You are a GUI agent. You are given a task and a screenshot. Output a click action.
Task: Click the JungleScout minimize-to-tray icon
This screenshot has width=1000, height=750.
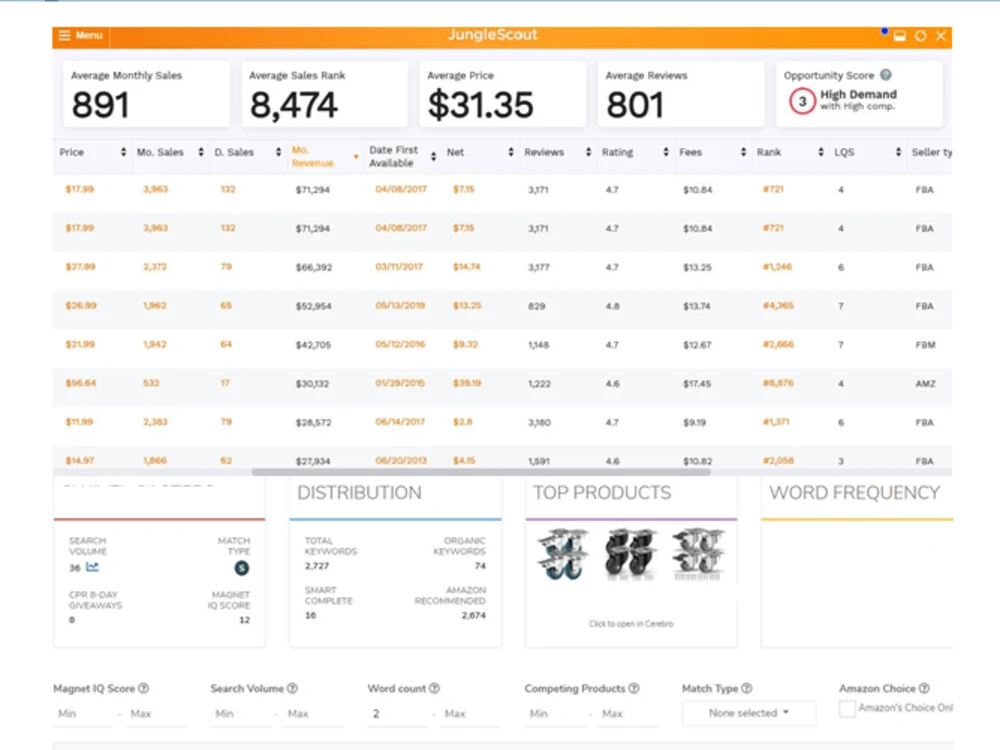click(x=900, y=36)
